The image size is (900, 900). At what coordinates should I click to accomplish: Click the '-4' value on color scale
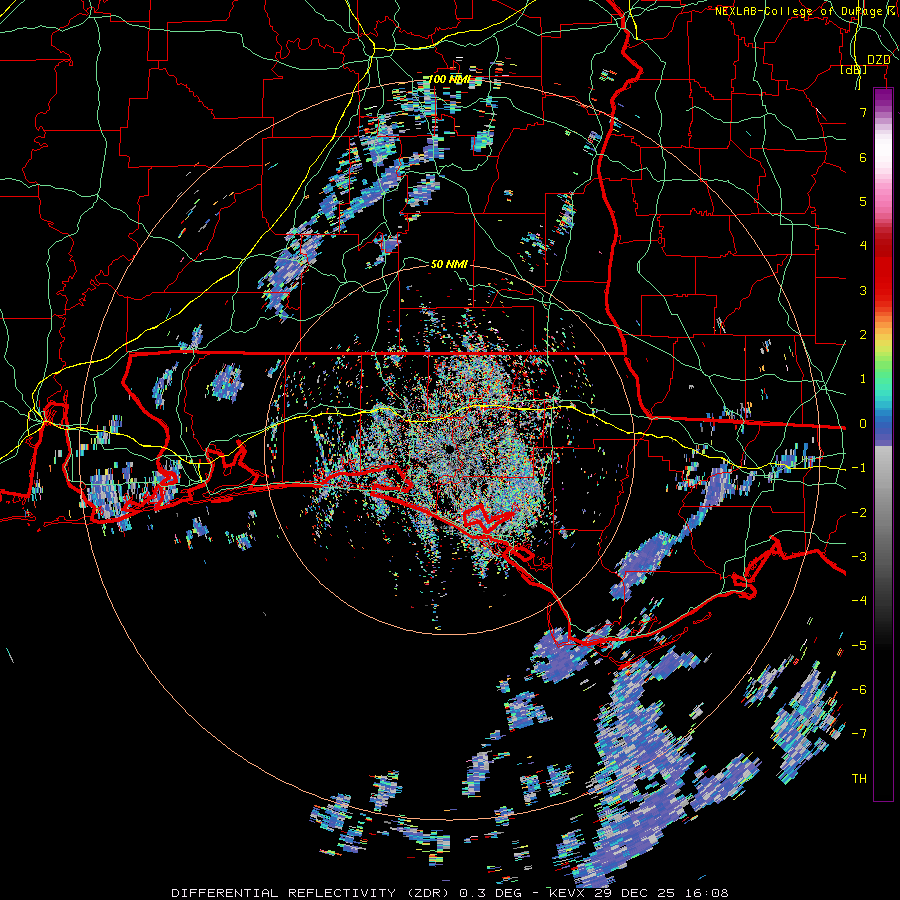859,601
